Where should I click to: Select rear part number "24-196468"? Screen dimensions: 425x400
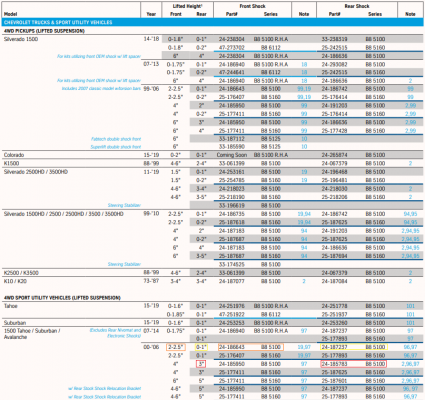(x=334, y=172)
